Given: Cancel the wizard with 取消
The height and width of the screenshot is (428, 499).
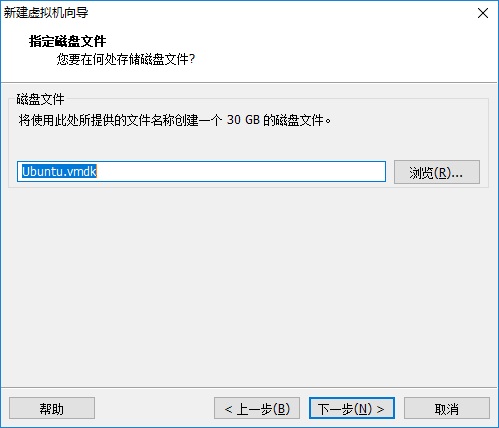Looking at the screenshot, I should (x=447, y=408).
